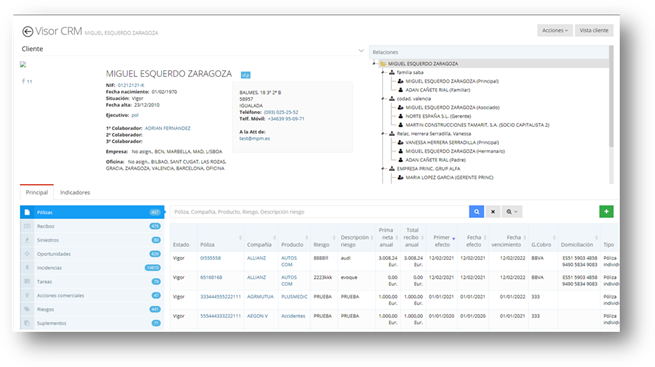Open the Siniestros sidebar section
The image size is (655, 367).
[x=91, y=240]
